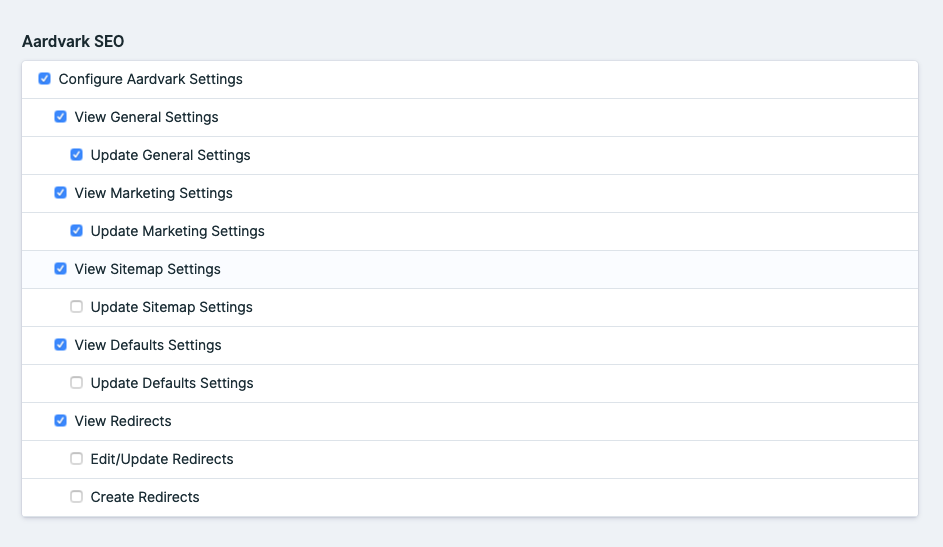
Task: Click the "Update Defaults Settings" label text
Action: (172, 383)
